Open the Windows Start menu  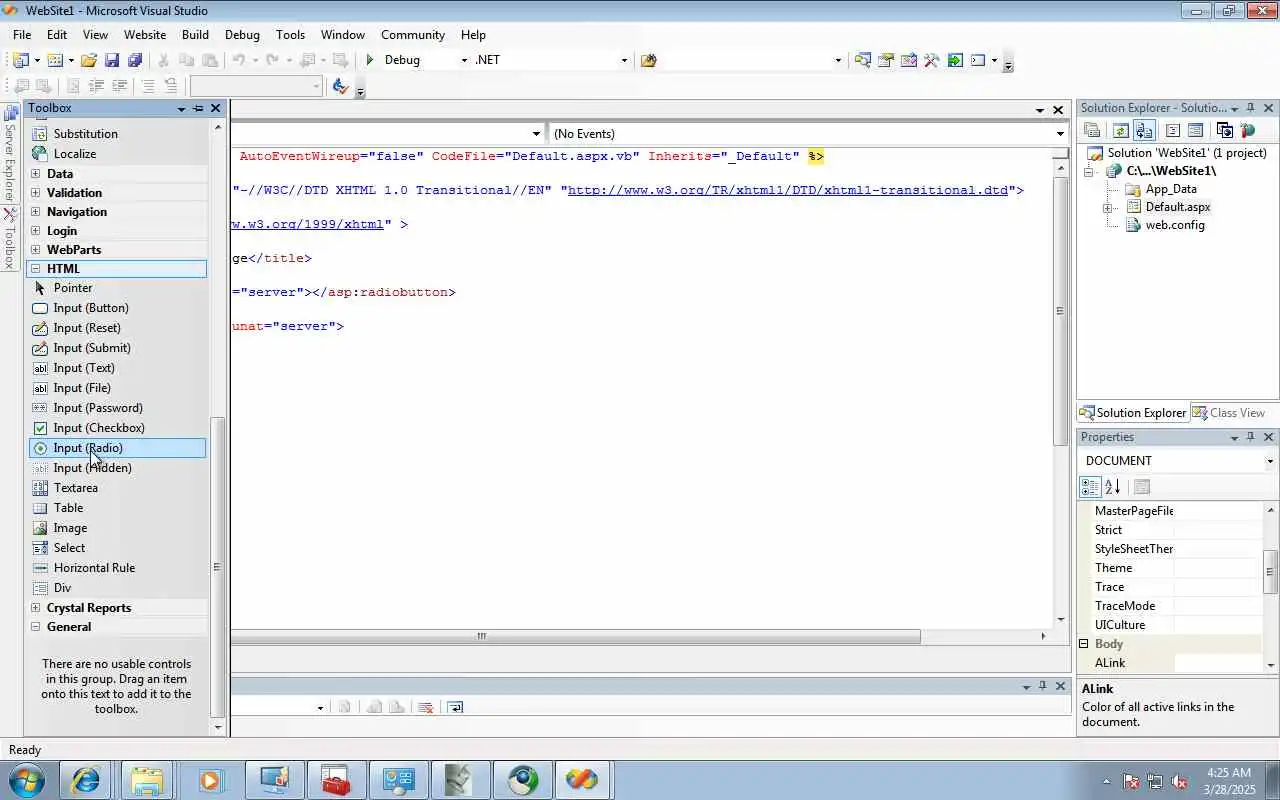pyautogui.click(x=26, y=780)
